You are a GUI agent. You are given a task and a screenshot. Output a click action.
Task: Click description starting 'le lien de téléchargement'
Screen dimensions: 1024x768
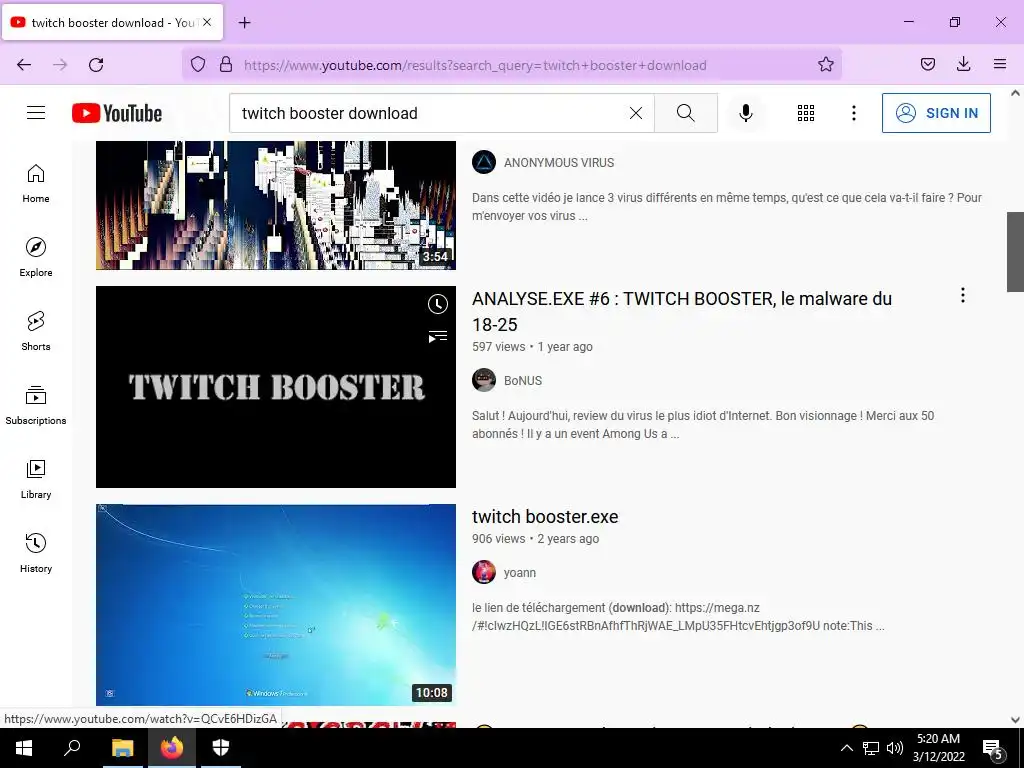[x=678, y=616]
